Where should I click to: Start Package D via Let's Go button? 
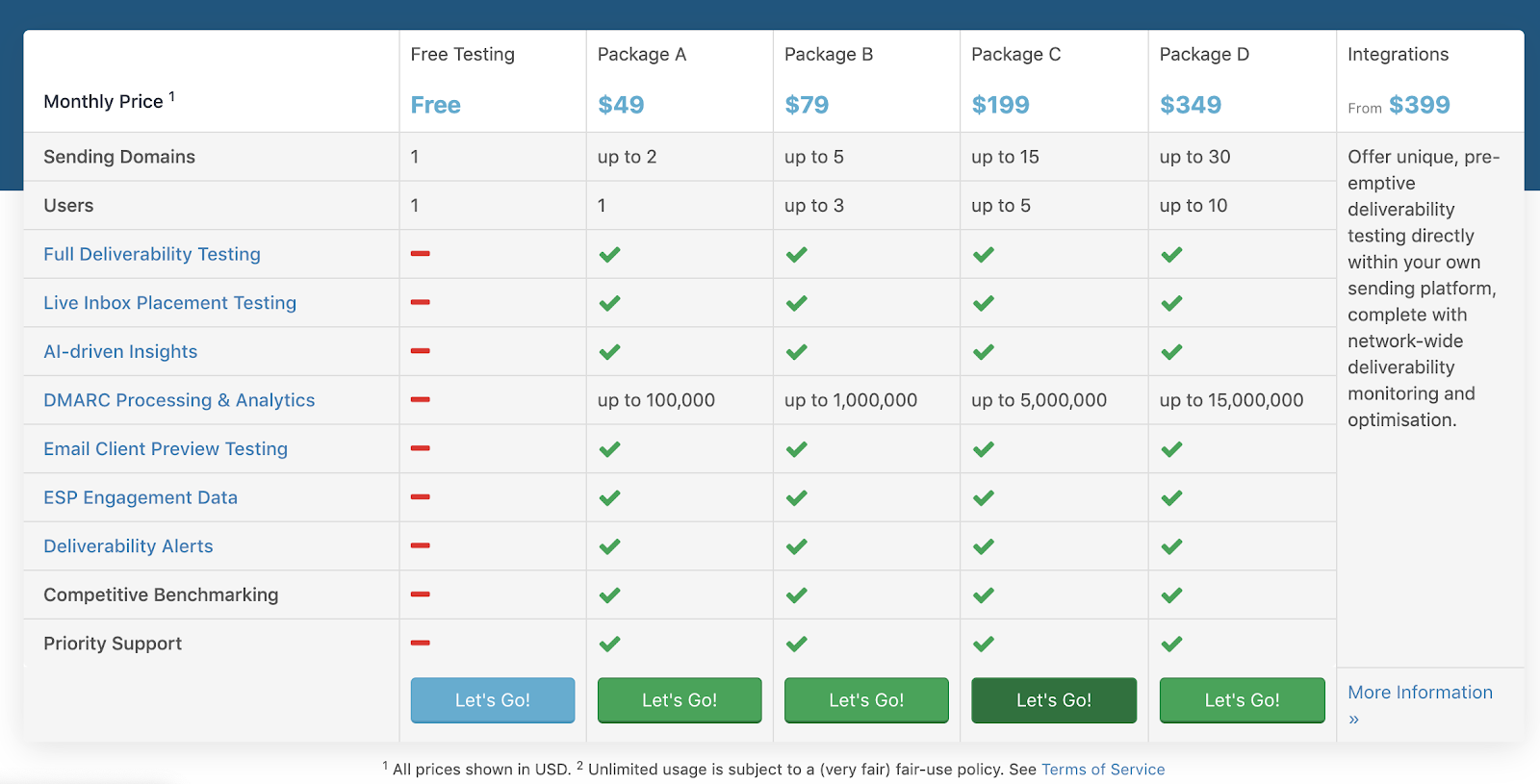coord(1242,700)
